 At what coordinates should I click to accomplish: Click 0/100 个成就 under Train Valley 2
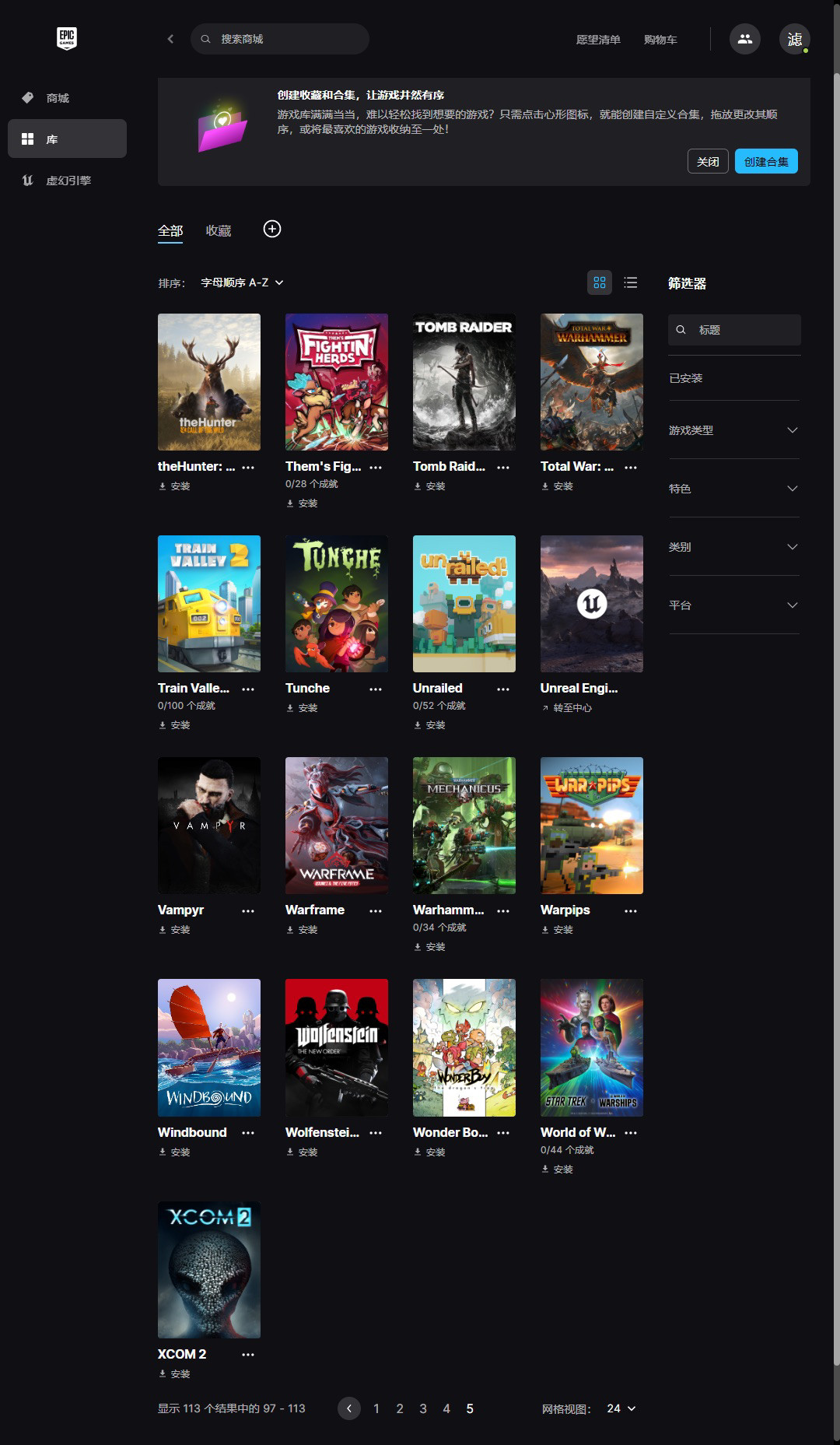187,706
